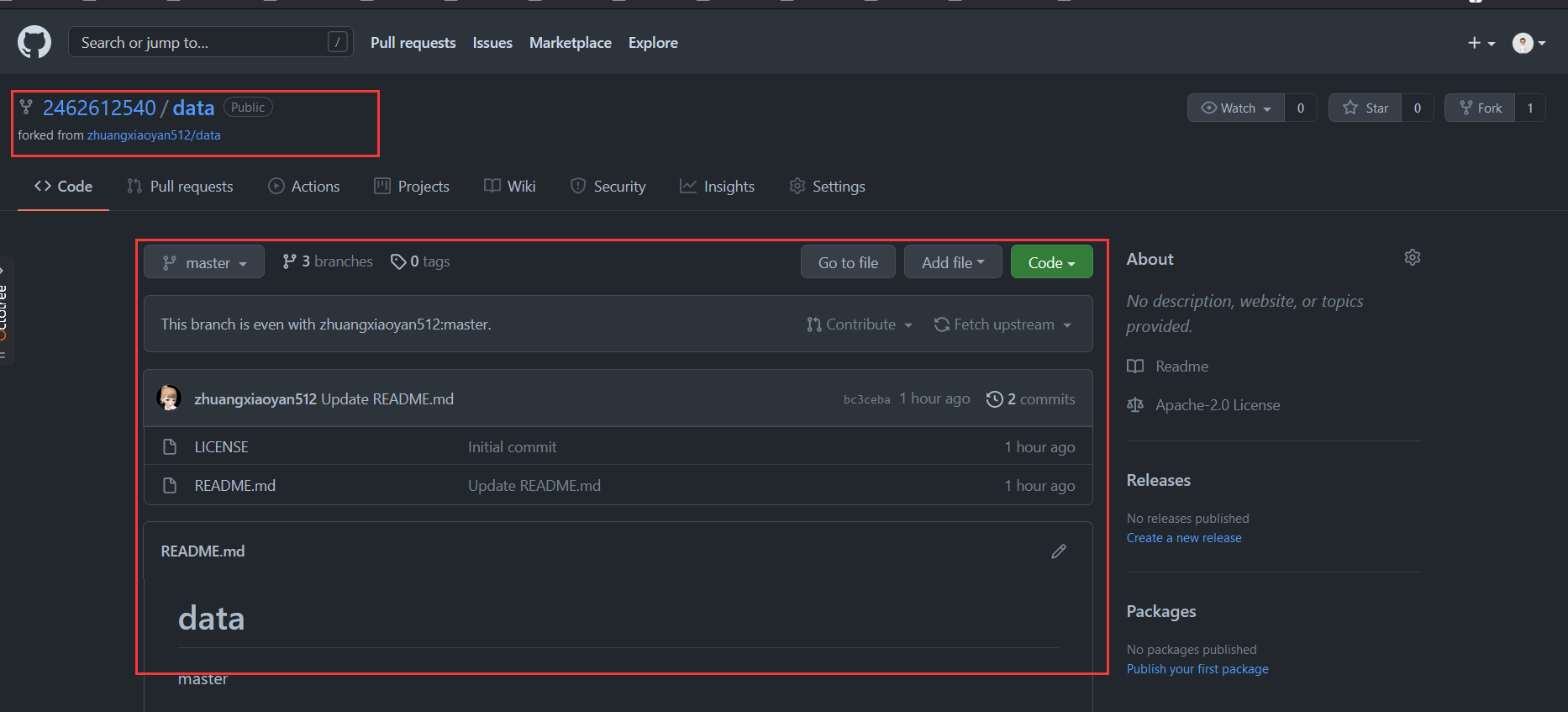Select the Code tab
This screenshot has height=712, width=1568.
pyautogui.click(x=63, y=187)
